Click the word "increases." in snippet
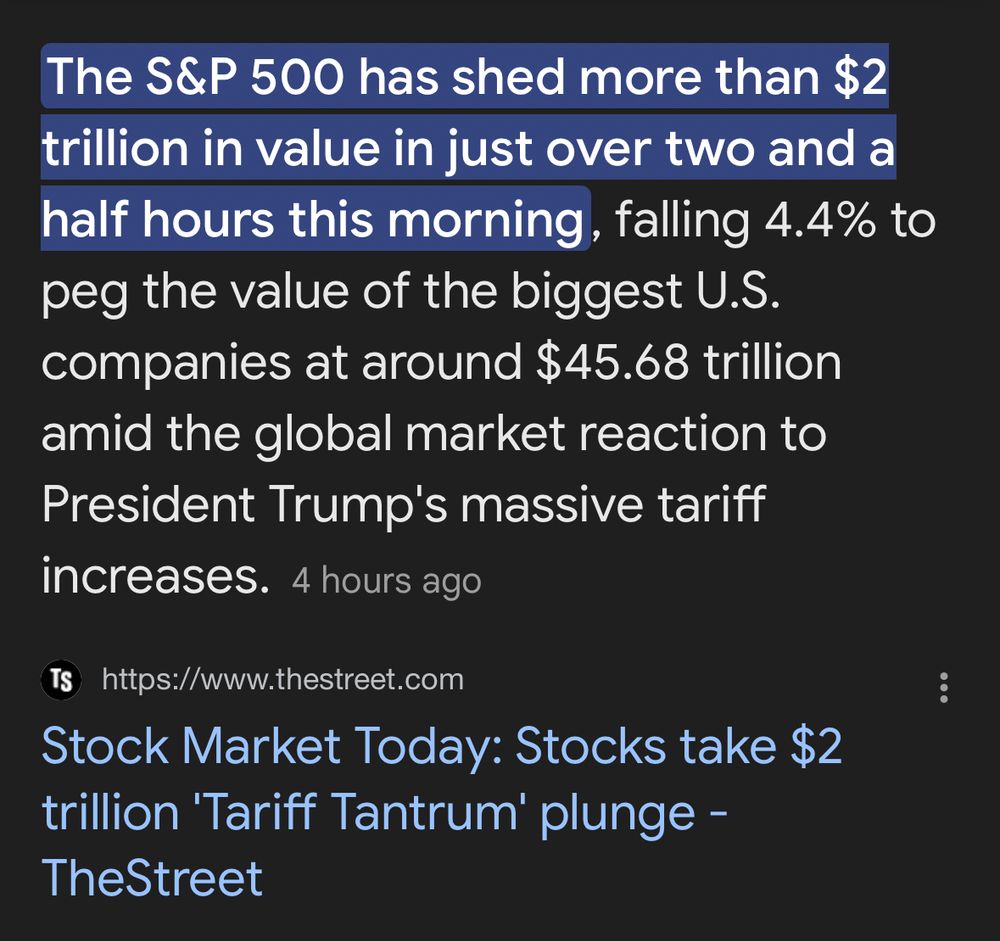Image resolution: width=1000 pixels, height=941 pixels. pyautogui.click(x=156, y=576)
